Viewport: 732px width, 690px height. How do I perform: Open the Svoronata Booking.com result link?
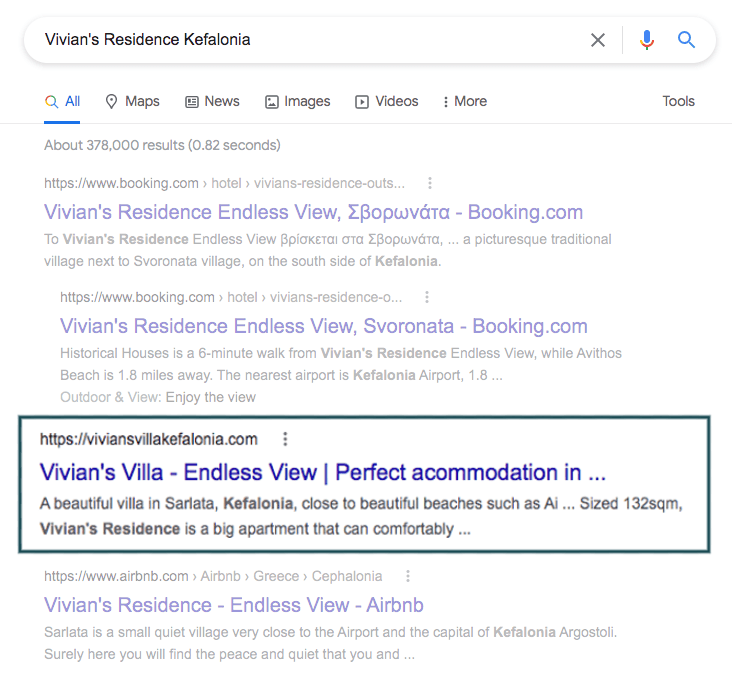[x=324, y=326]
